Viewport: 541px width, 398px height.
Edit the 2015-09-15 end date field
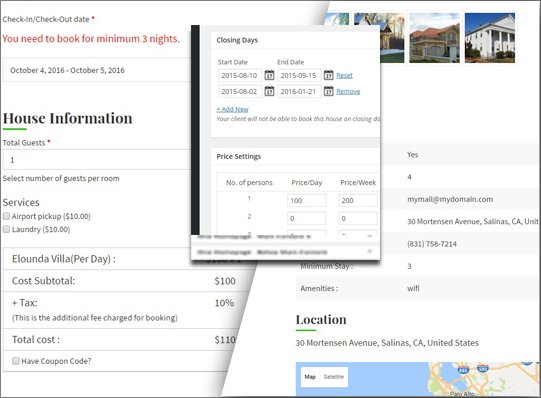coord(299,75)
